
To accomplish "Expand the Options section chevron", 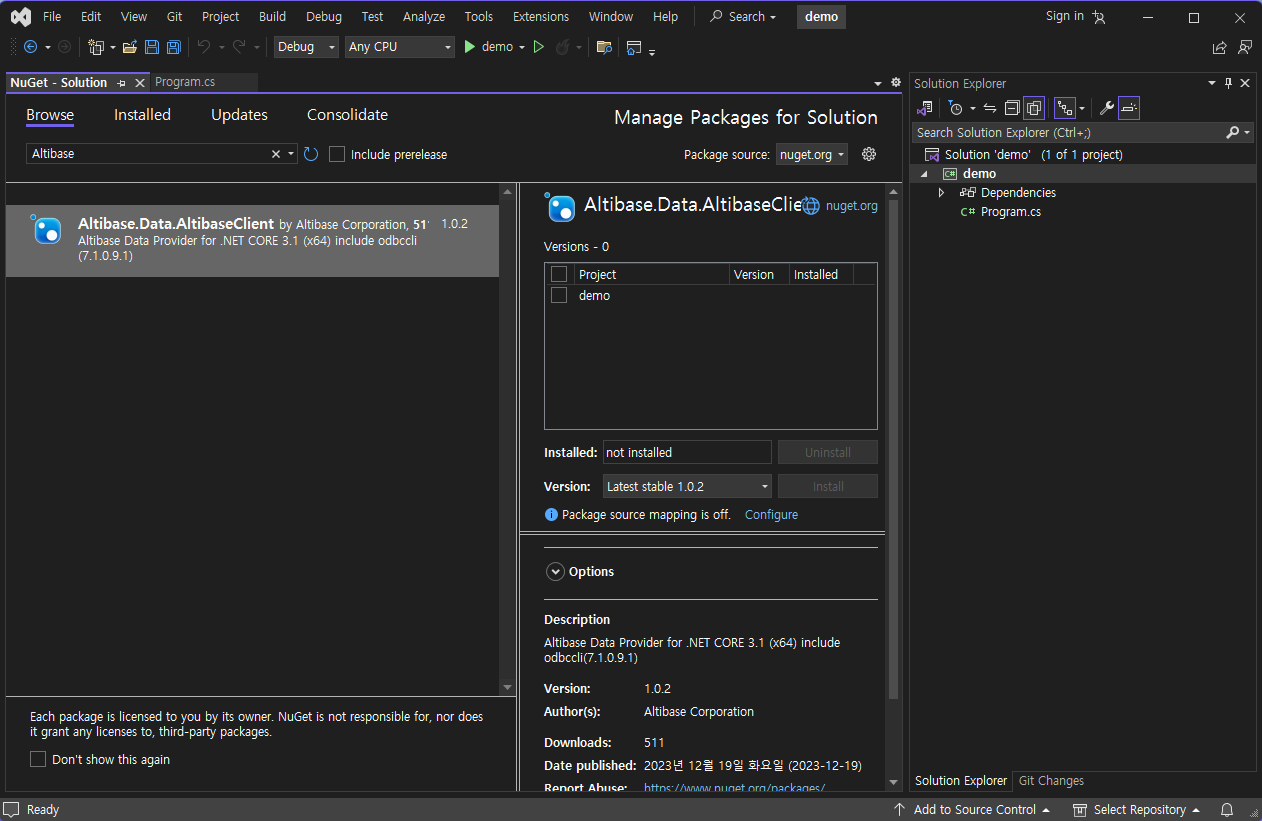I will point(555,572).
